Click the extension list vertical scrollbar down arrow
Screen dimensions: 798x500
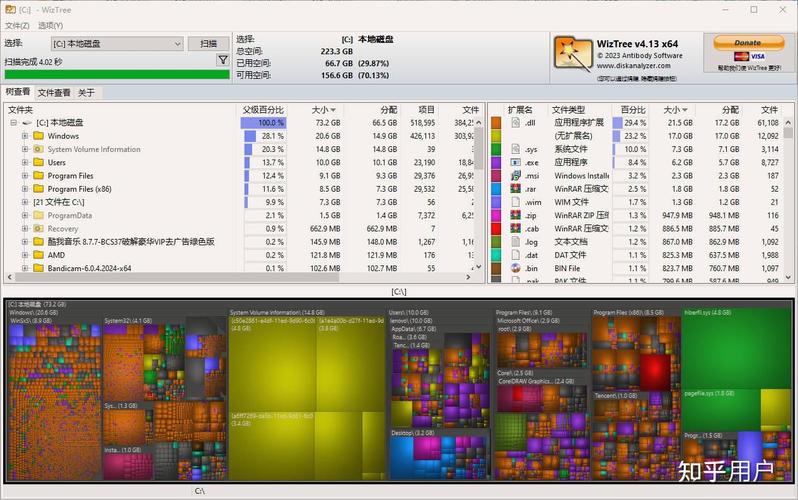pyautogui.click(x=788, y=277)
